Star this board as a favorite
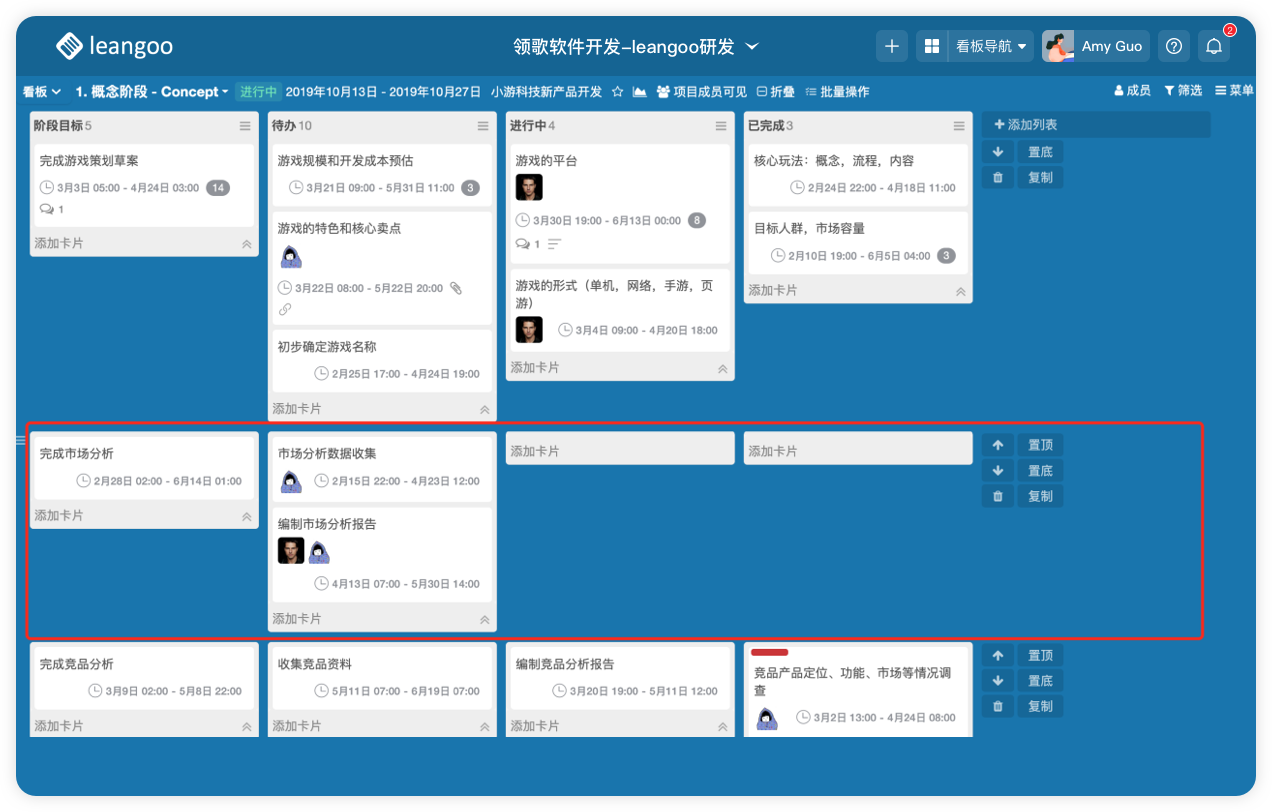 click(x=617, y=92)
